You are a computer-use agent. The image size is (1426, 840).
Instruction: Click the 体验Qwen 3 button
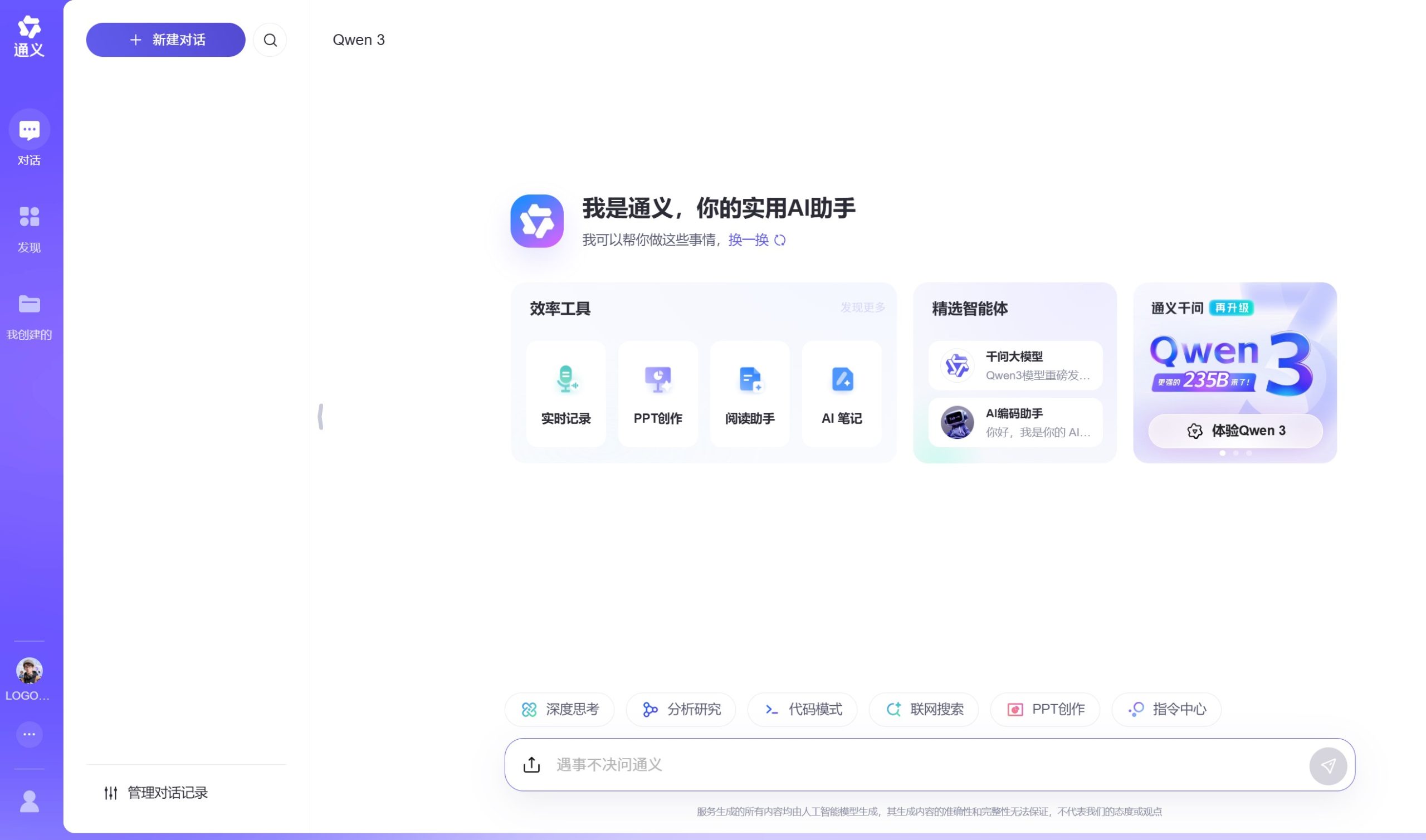point(1235,431)
